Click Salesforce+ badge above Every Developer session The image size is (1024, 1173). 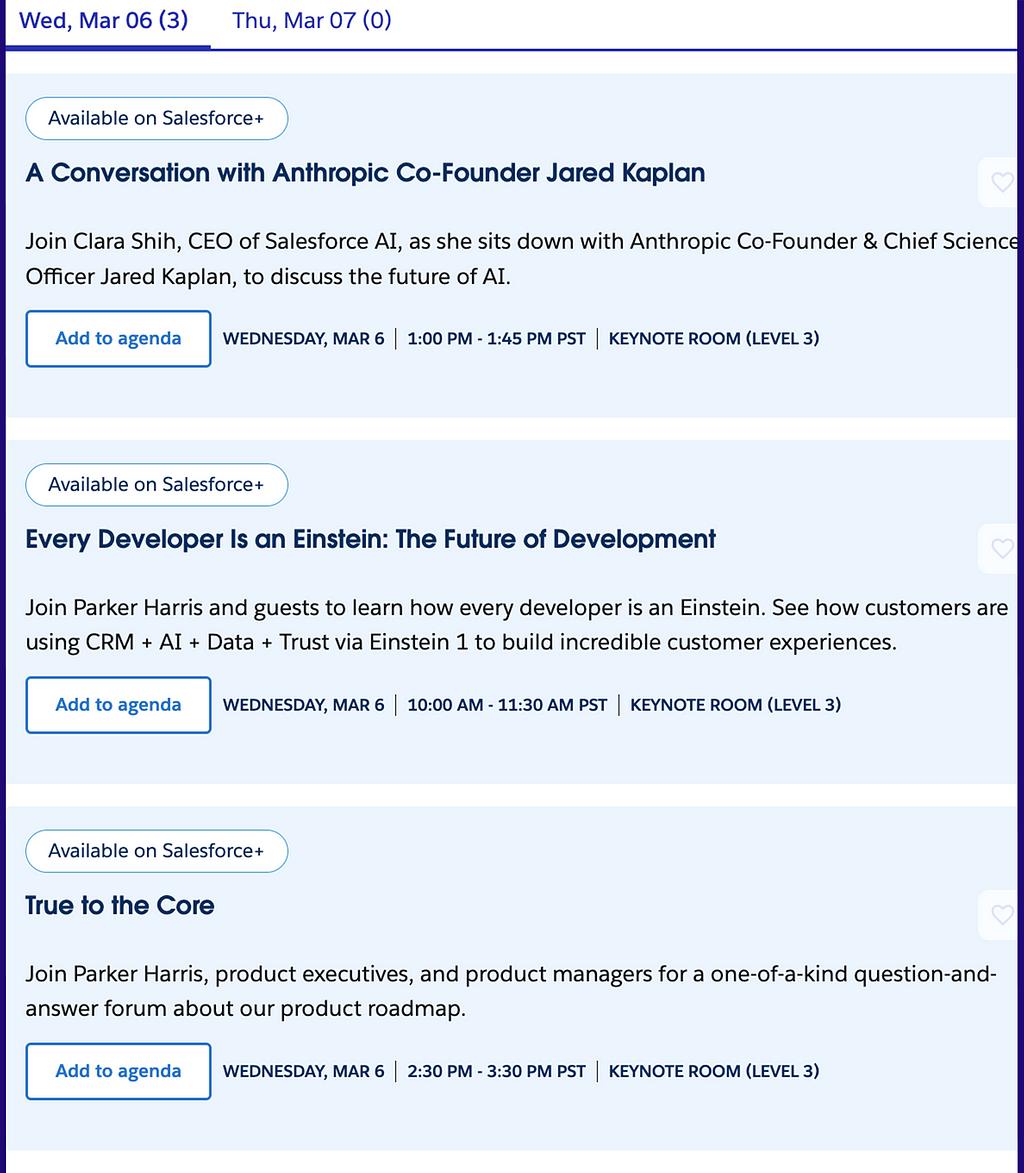point(156,485)
